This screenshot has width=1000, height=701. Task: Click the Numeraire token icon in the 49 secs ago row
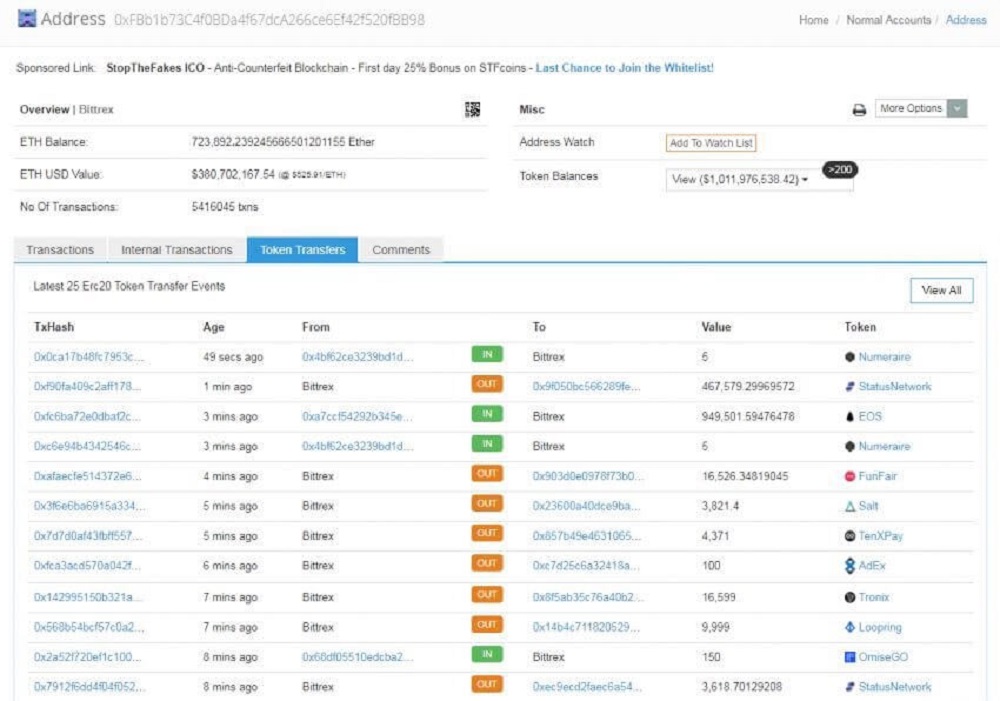849,357
